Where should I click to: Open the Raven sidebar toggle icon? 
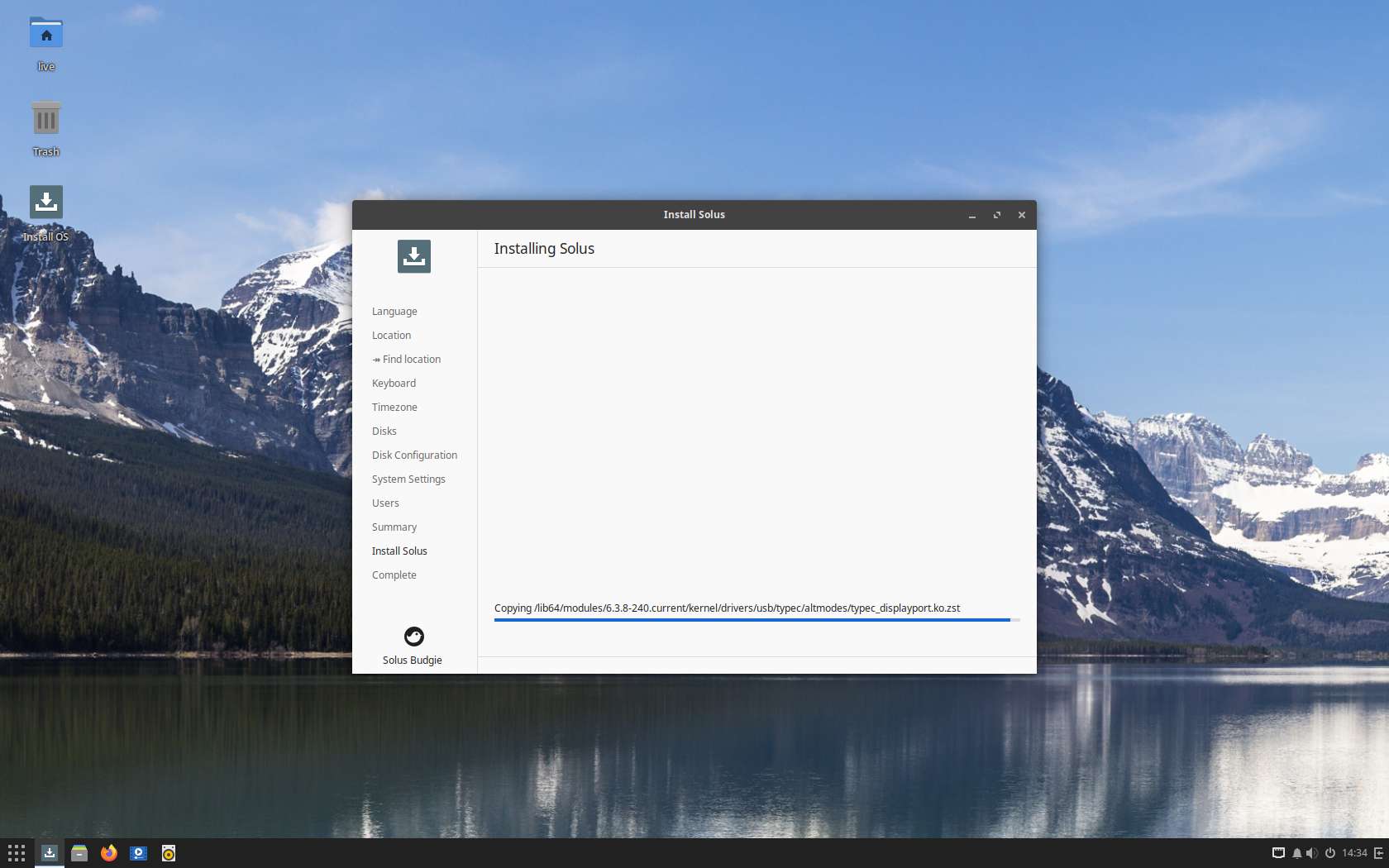tap(1379, 853)
